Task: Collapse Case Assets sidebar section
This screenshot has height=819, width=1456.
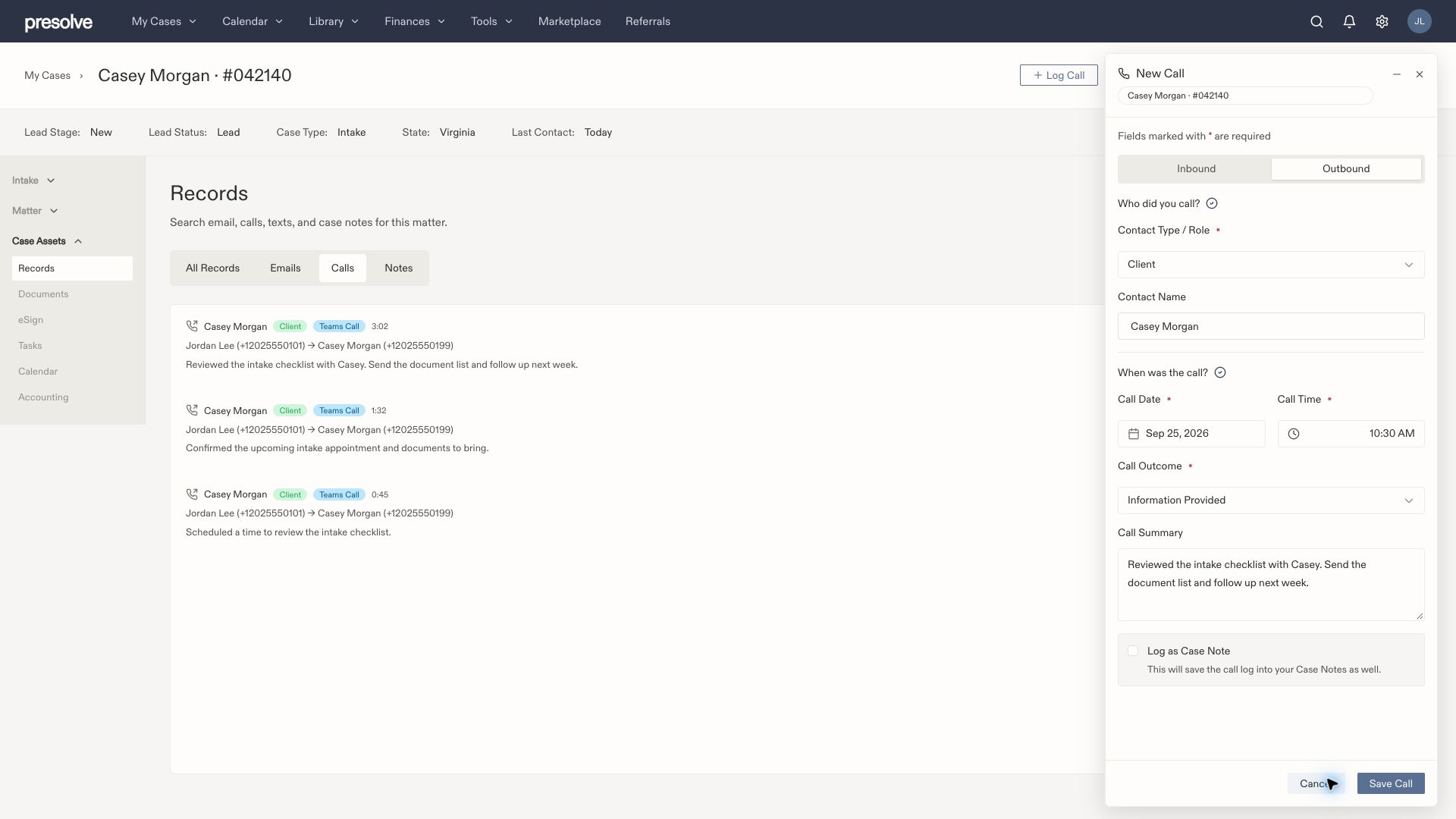Action: 47,241
